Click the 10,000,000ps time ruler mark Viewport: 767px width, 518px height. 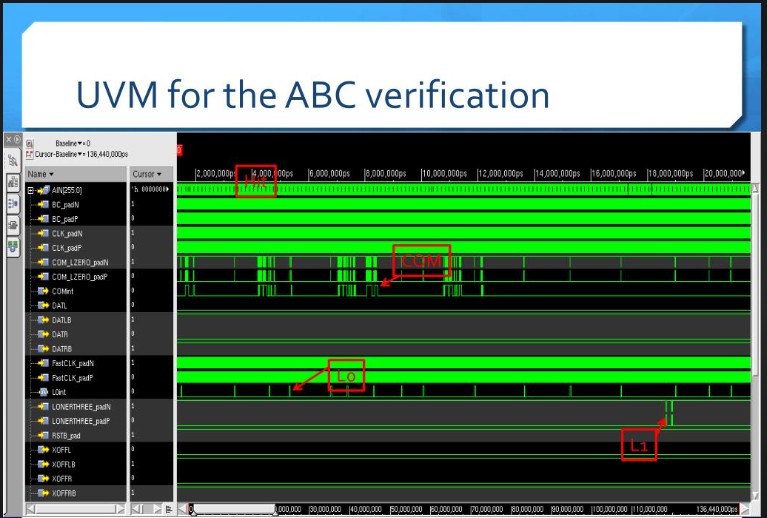click(444, 174)
